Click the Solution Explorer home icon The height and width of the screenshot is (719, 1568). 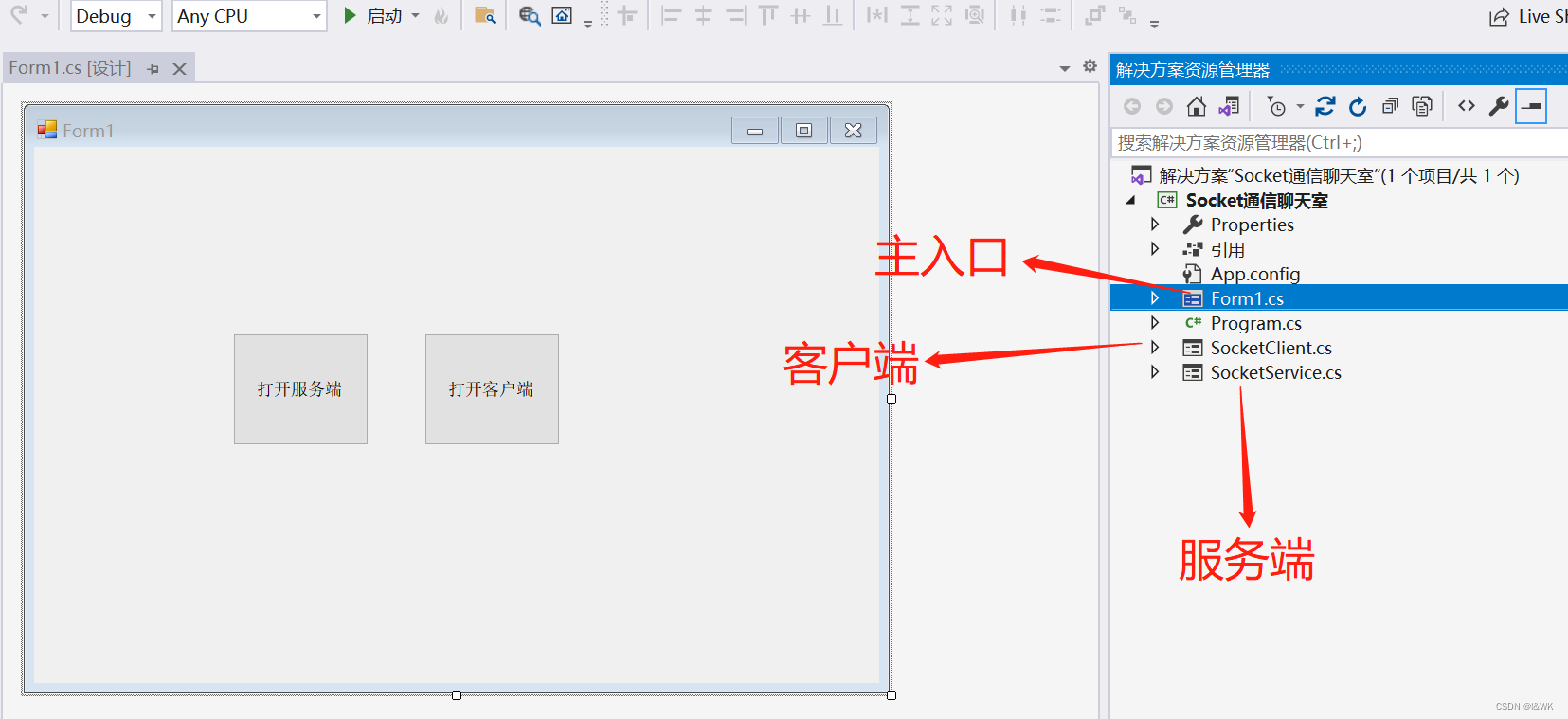coord(1197,106)
